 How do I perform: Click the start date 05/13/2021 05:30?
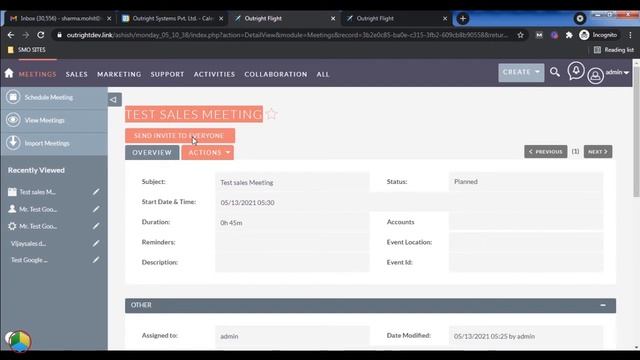[x=247, y=202]
